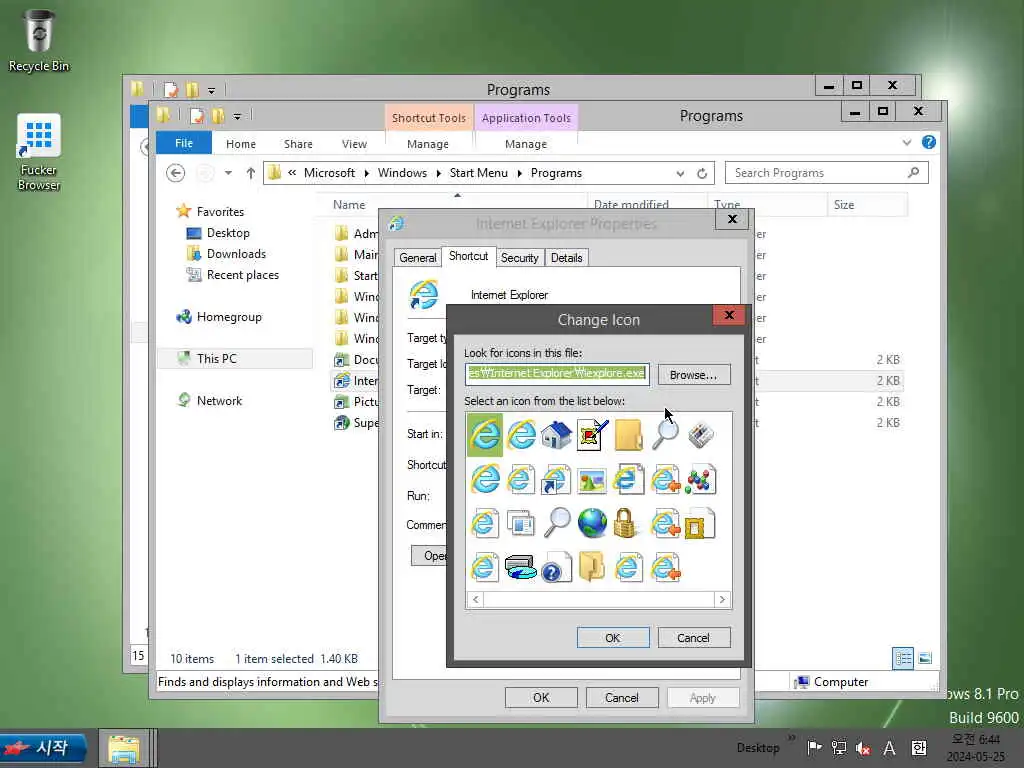Screen dimensions: 1024x768
Task: Click Browse... in Change Icon
Action: [694, 375]
